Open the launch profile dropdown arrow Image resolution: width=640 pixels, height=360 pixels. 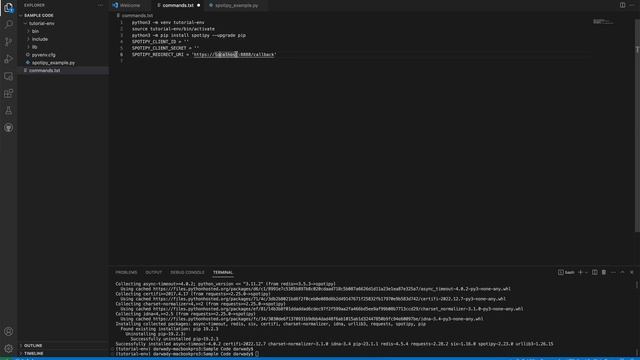pos(587,272)
